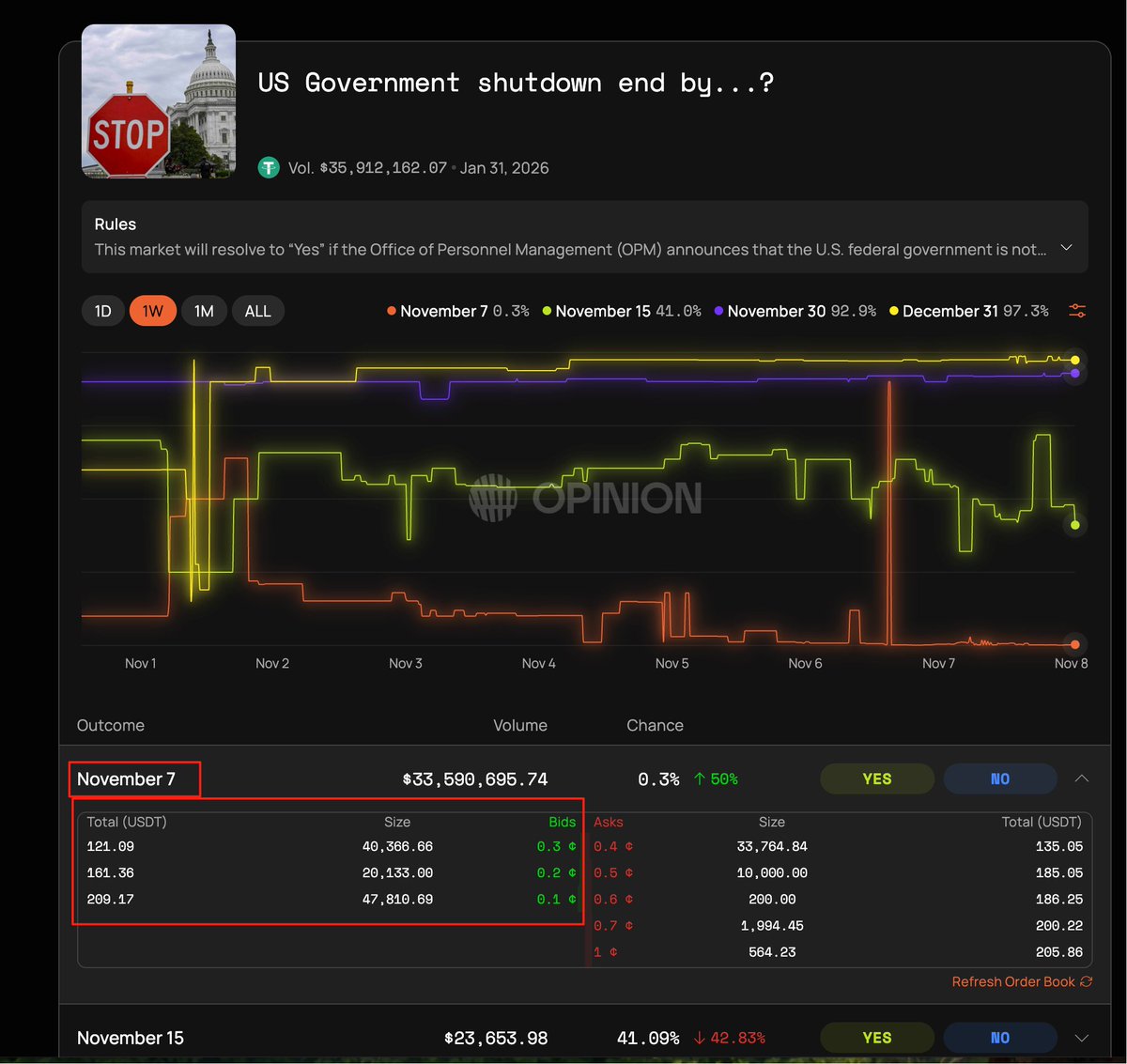
Task: Click the yellow December 31 line endpoint
Action: (x=1075, y=360)
